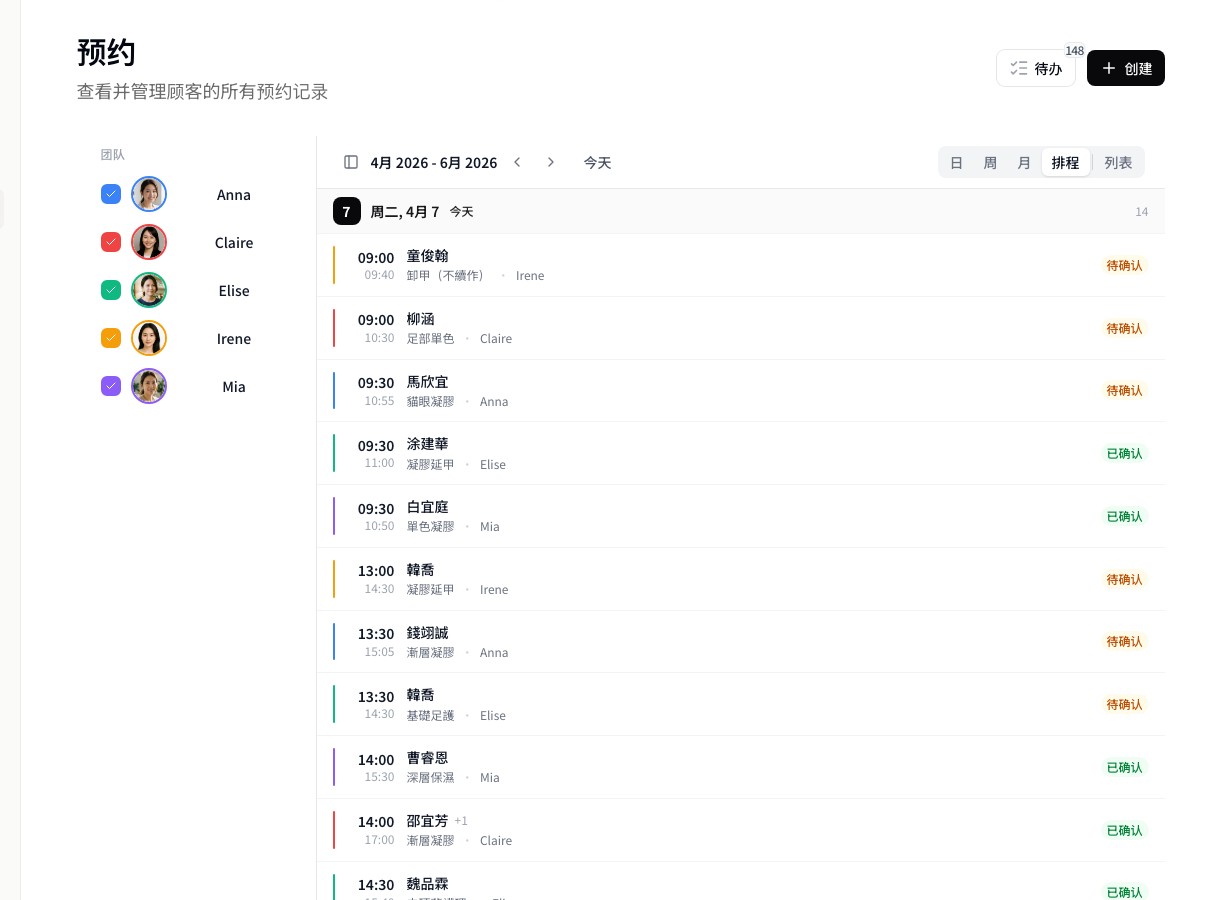The height and width of the screenshot is (900, 1220).
Task: Switch to the 月 month view tab
Action: [x=1023, y=162]
